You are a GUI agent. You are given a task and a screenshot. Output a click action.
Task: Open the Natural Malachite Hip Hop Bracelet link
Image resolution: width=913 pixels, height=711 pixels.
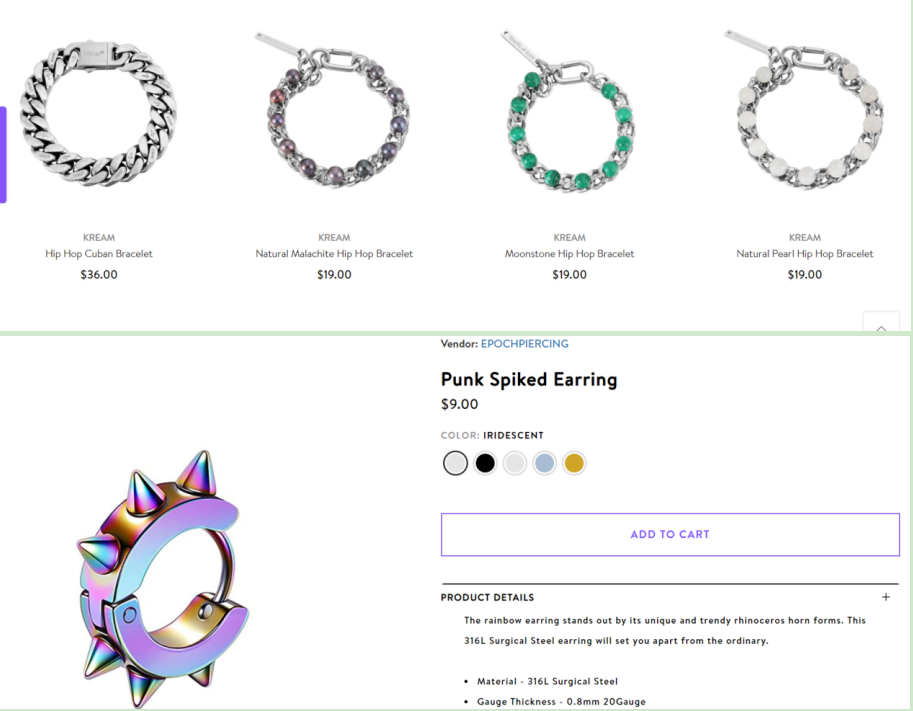[334, 254]
